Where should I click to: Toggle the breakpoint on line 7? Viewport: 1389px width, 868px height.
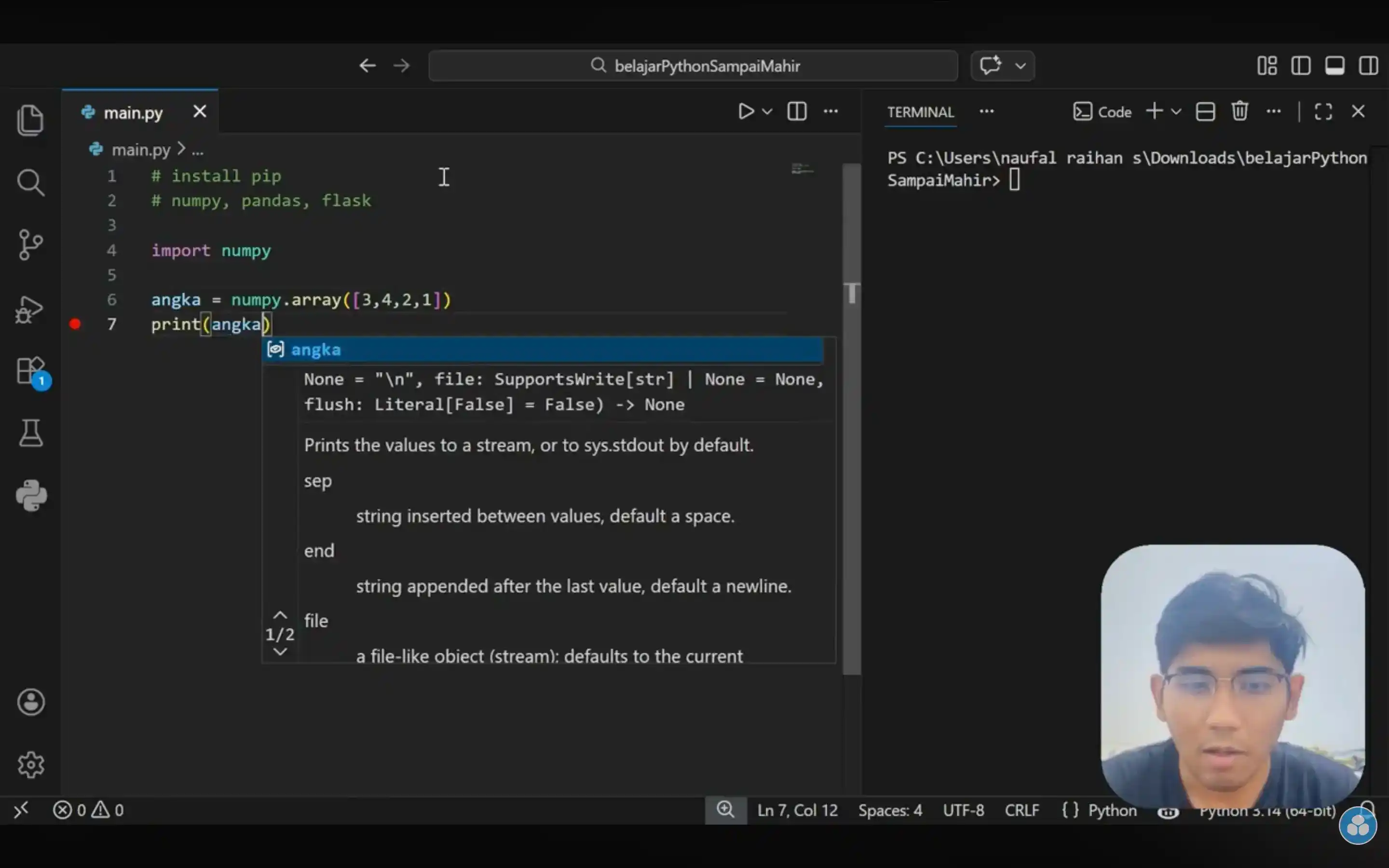(x=75, y=325)
